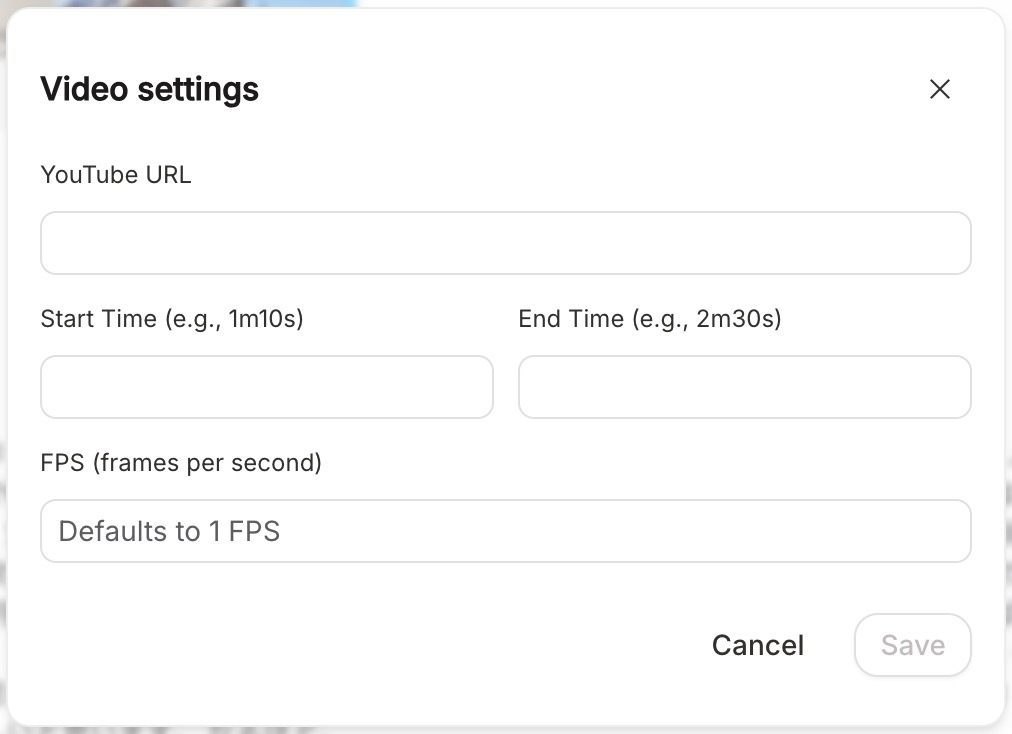
Task: Click the 'Start Time (e.g., 1m10s)' label
Action: click(x=172, y=319)
